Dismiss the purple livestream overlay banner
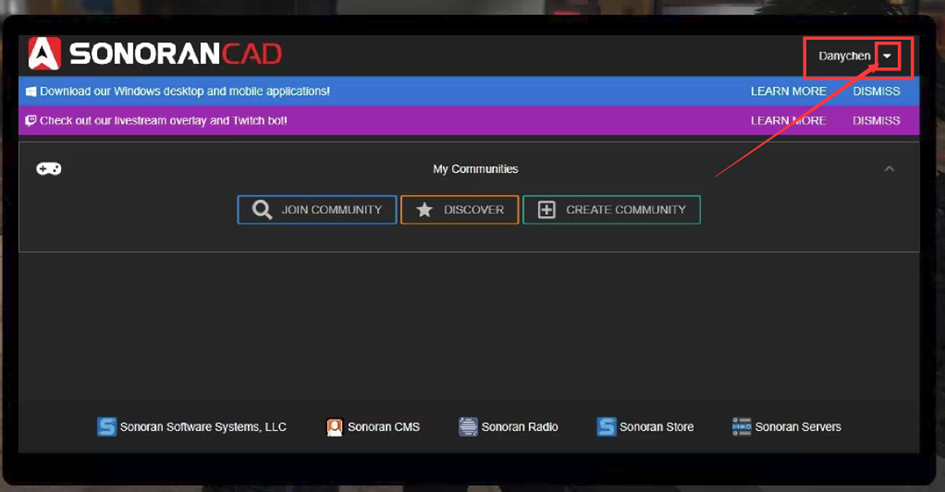 click(x=876, y=120)
